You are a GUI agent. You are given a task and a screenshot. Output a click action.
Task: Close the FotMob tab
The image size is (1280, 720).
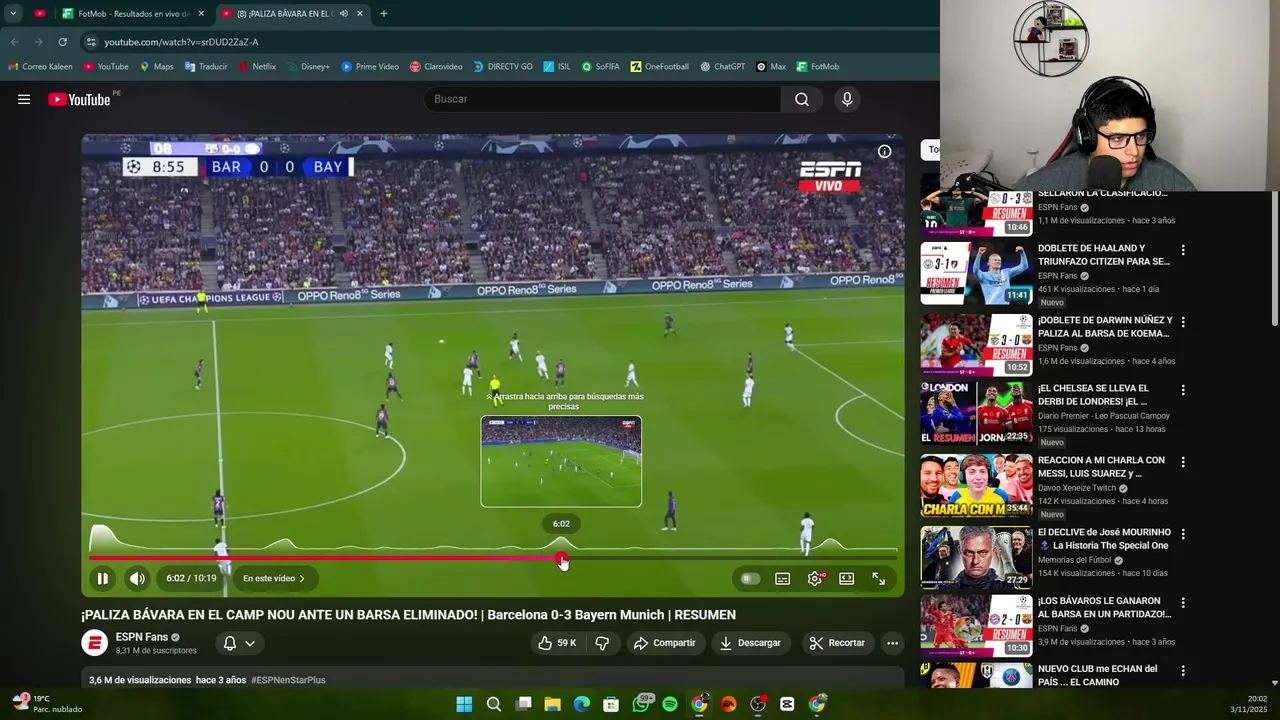[201, 14]
